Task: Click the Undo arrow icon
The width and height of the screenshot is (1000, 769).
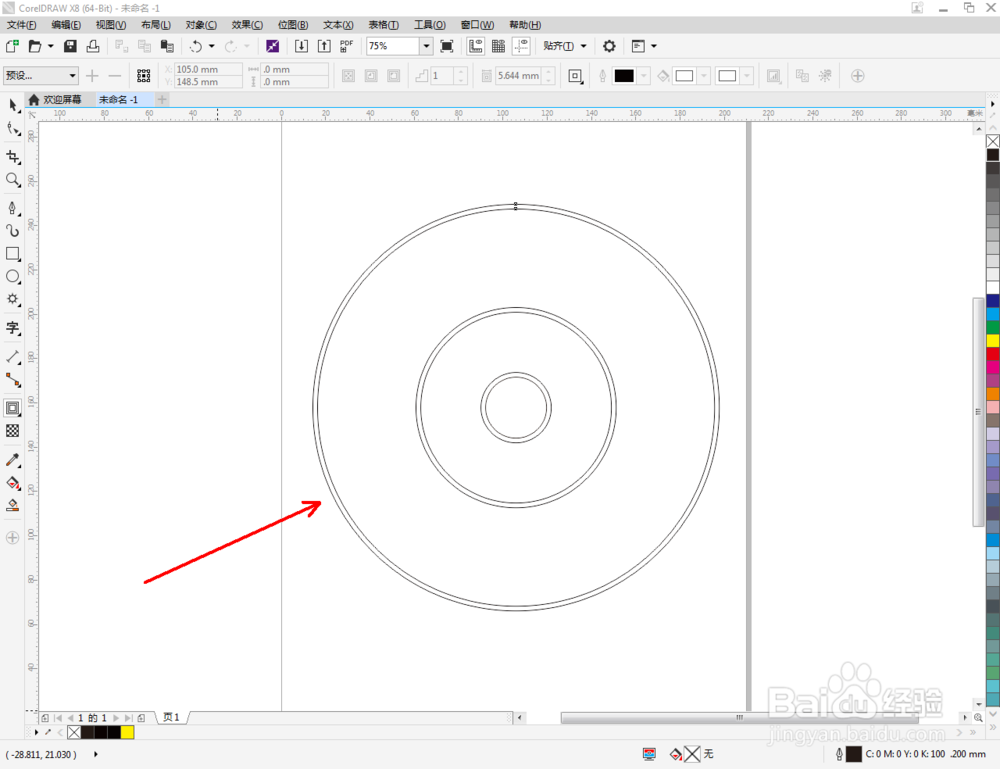Action: tap(196, 46)
